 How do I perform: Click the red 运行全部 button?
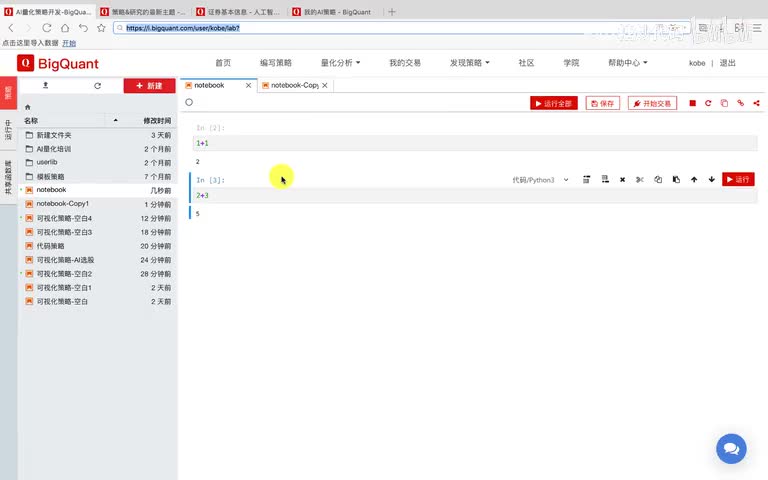553,103
